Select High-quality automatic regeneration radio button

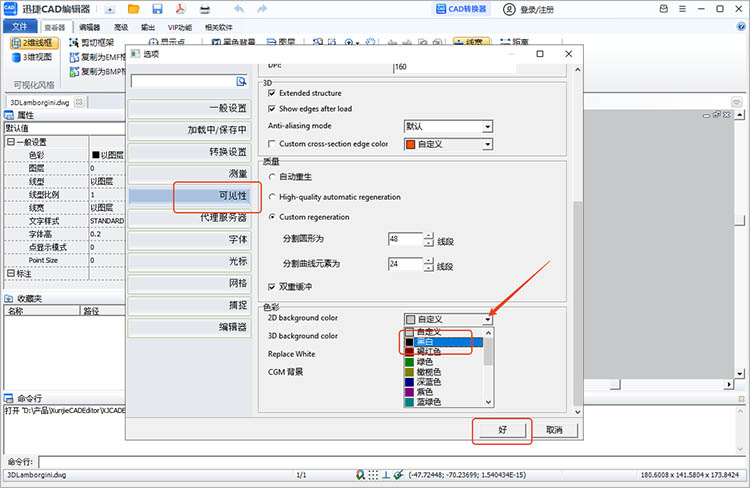[x=272, y=197]
